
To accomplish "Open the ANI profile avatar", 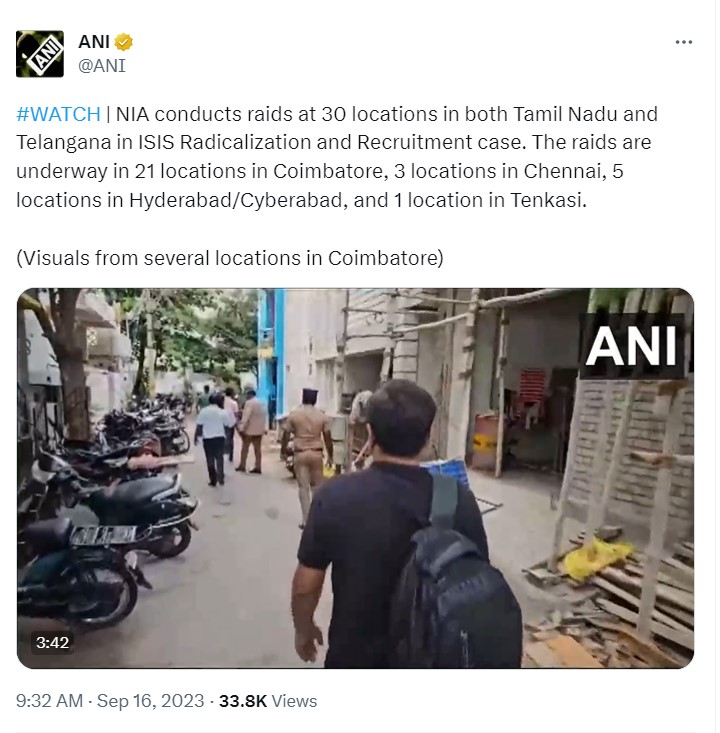I will (40, 54).
